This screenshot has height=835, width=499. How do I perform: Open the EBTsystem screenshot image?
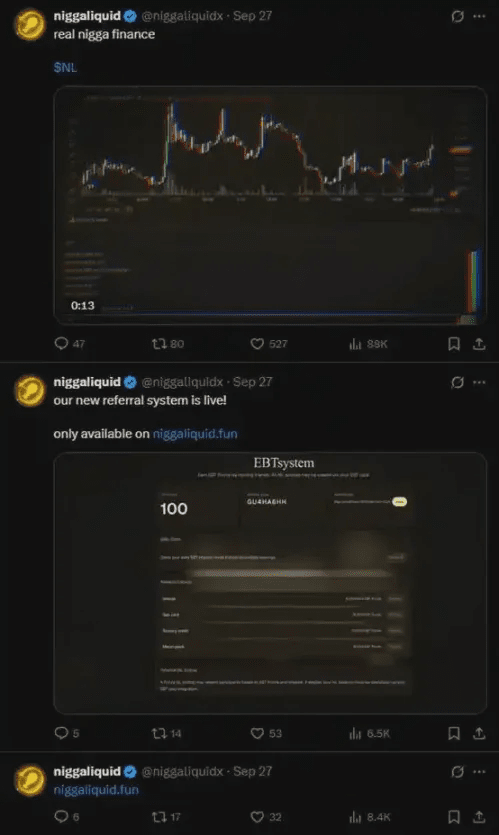270,583
